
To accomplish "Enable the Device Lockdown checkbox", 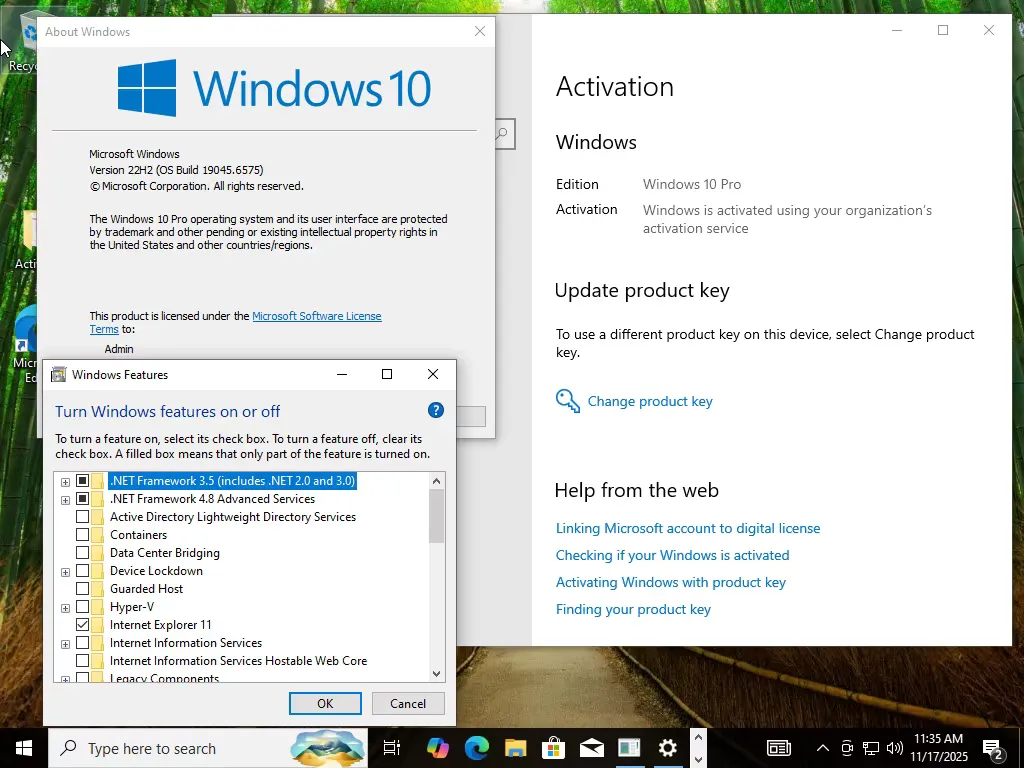I will pos(82,571).
